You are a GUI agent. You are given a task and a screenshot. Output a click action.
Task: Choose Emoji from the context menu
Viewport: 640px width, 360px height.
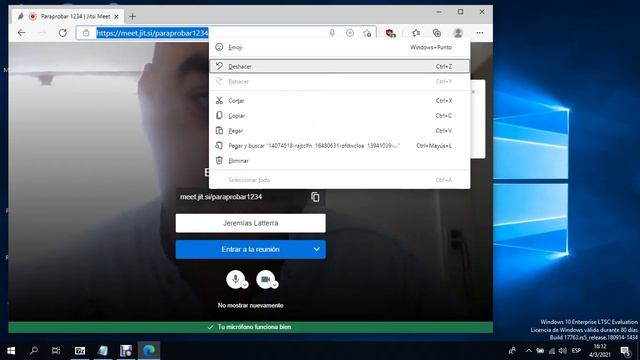point(339,47)
